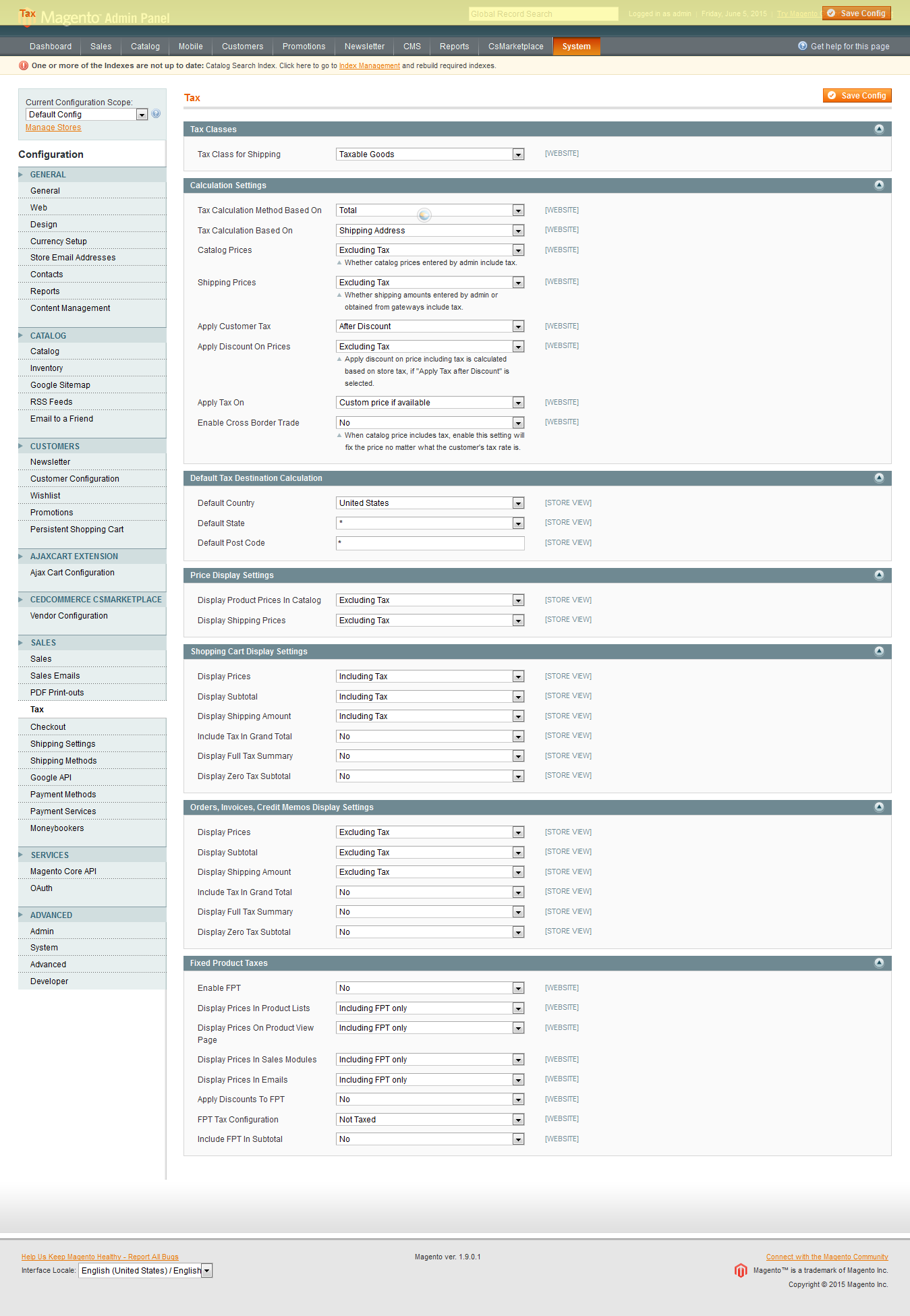910x1316 pixels.
Task: Click Save Config button above the Tax Classes section
Action: pyautogui.click(x=857, y=96)
